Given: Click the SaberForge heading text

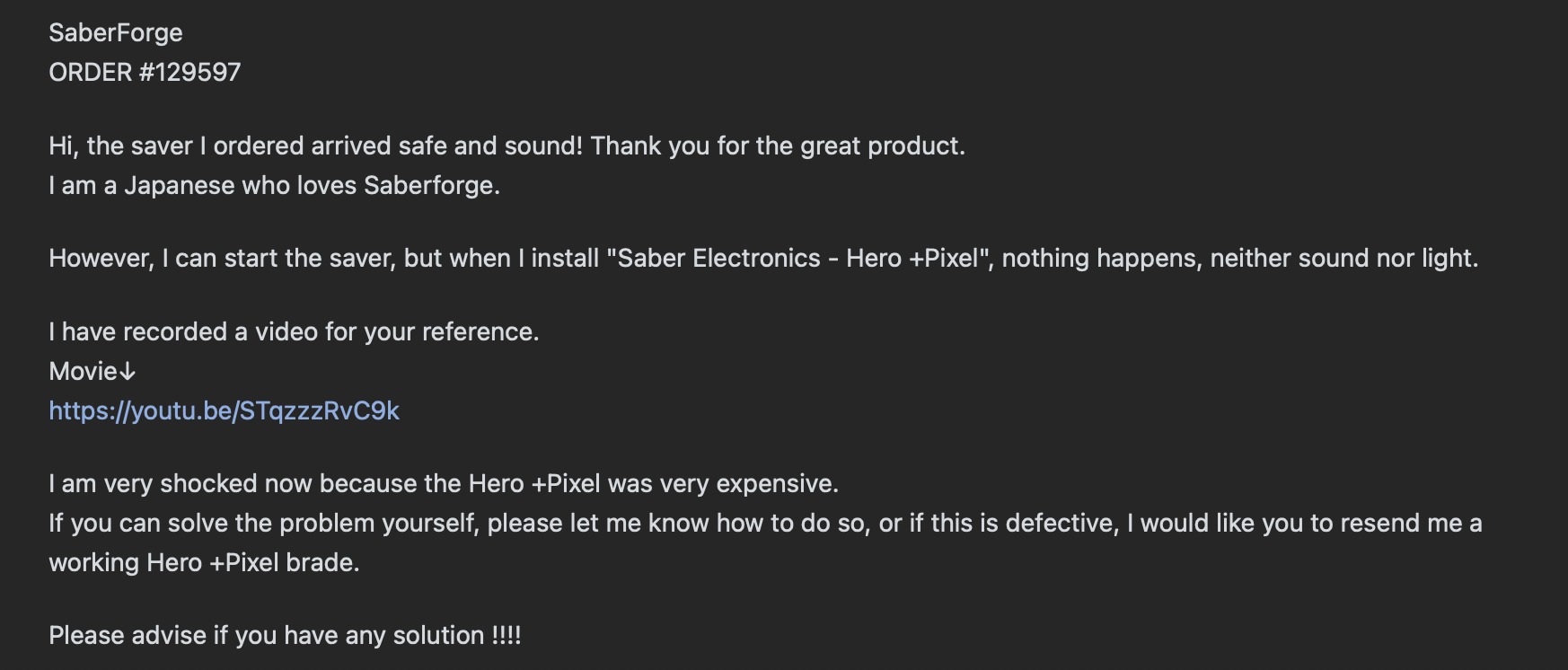Looking at the screenshot, I should pyautogui.click(x=115, y=32).
